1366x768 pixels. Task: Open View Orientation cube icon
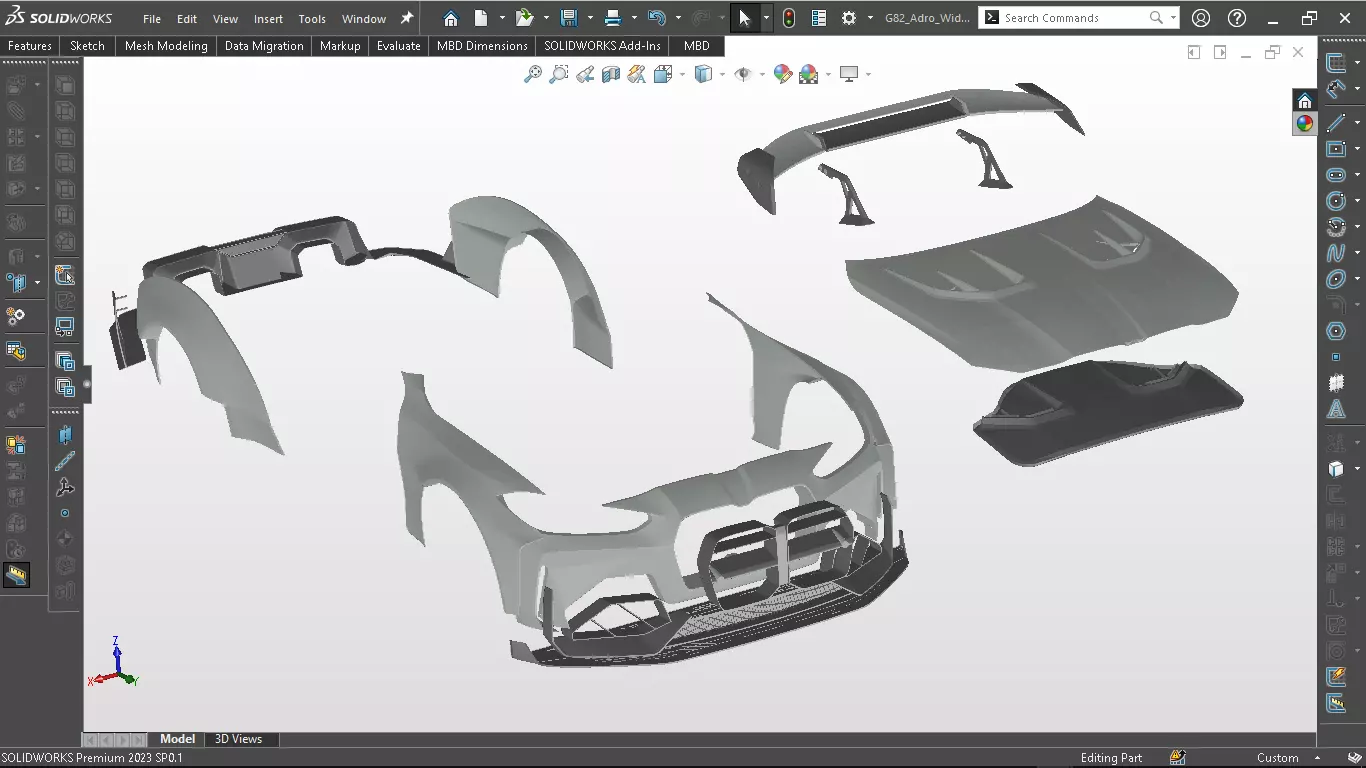(662, 74)
